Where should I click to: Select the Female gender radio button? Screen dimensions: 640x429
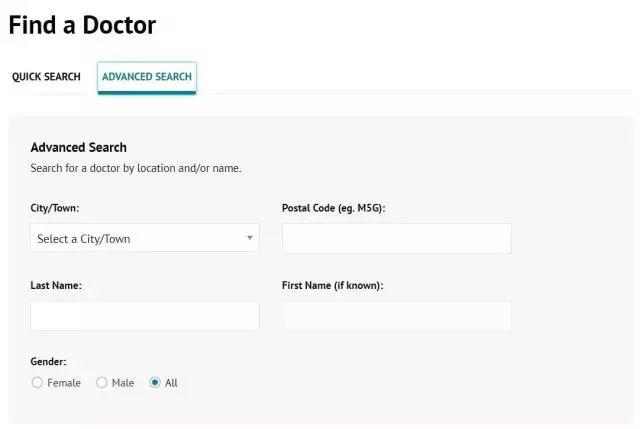click(x=38, y=383)
